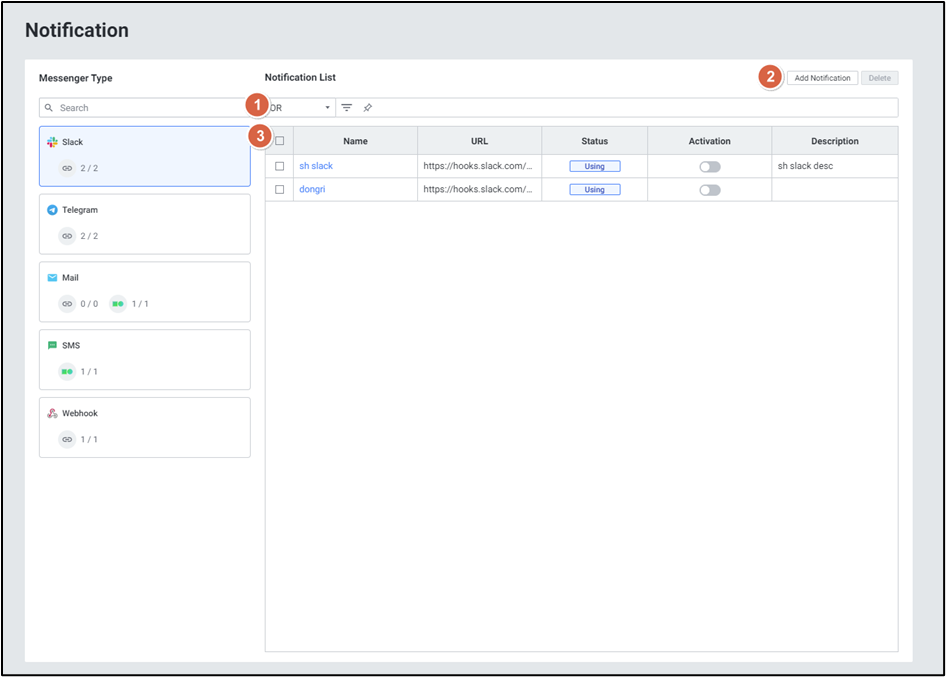Switch to the Webhook messenger type card
The height and width of the screenshot is (677, 946).
pyautogui.click(x=144, y=427)
